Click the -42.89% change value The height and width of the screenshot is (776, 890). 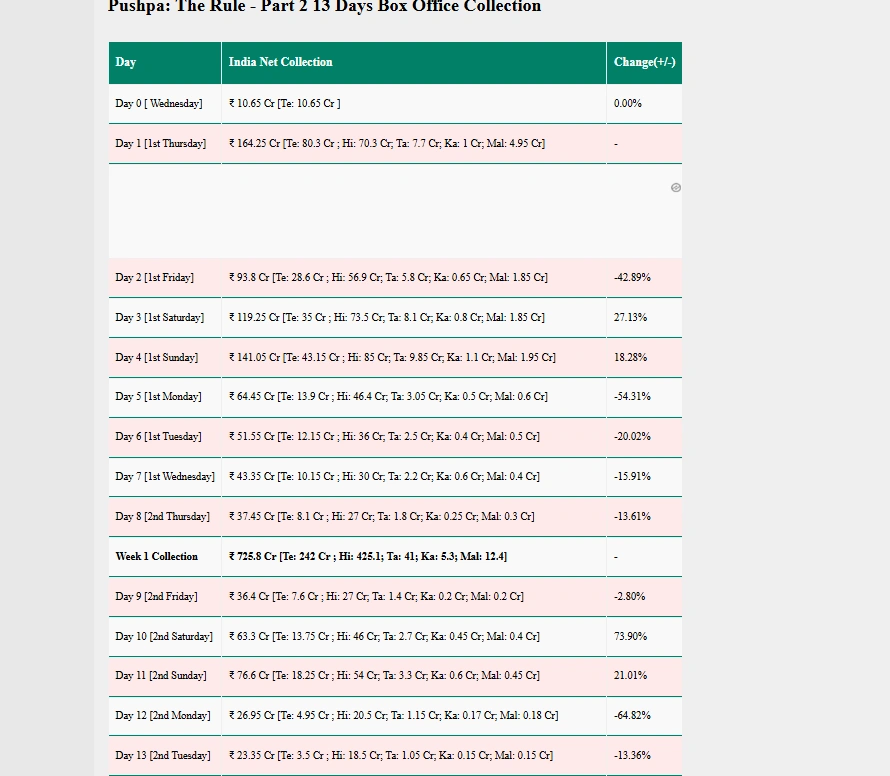click(632, 278)
